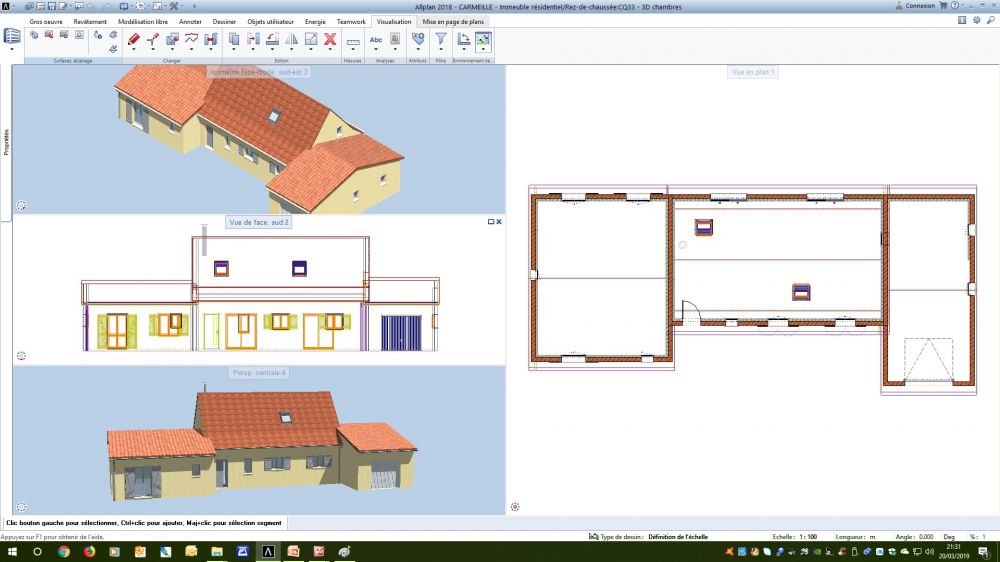Click the Angle value field in status bar
The image size is (1000, 562).
tap(926, 537)
